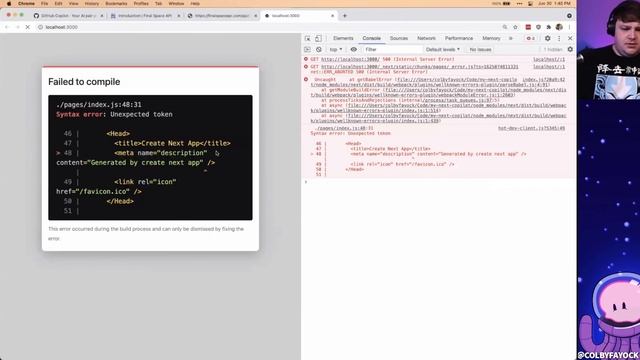Click the 'Failed to compile' heading
This screenshot has height=360, width=640.
[84, 82]
